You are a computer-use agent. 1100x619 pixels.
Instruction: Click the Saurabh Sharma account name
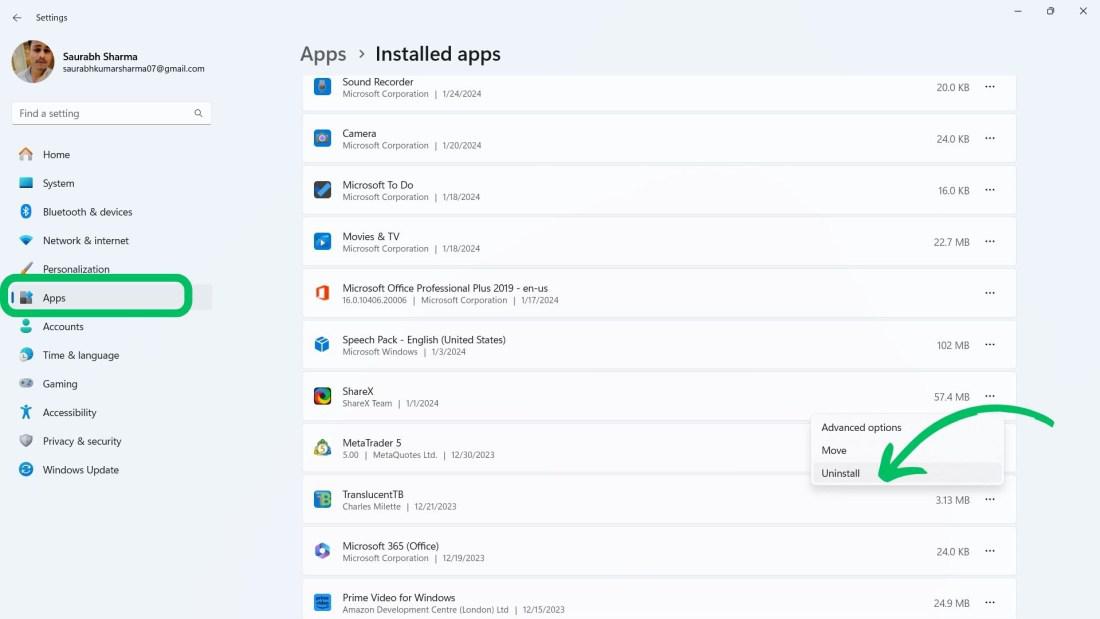100,56
